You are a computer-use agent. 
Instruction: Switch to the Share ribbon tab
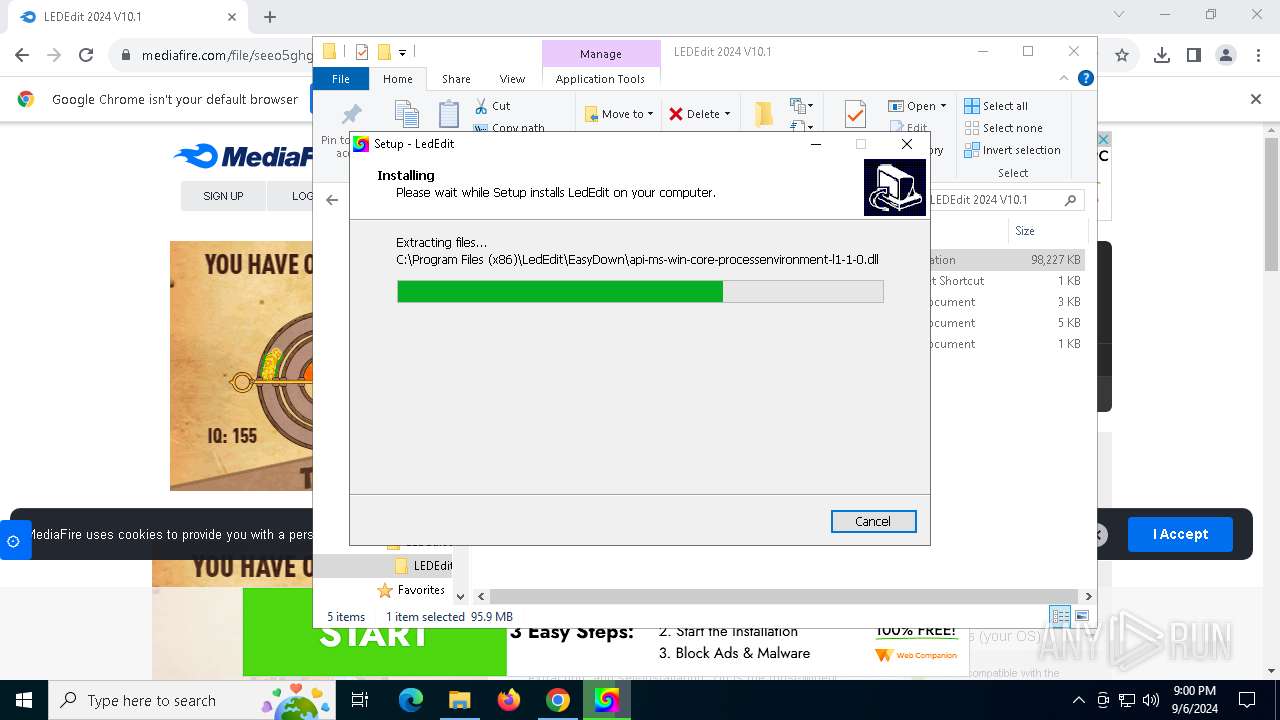456,79
